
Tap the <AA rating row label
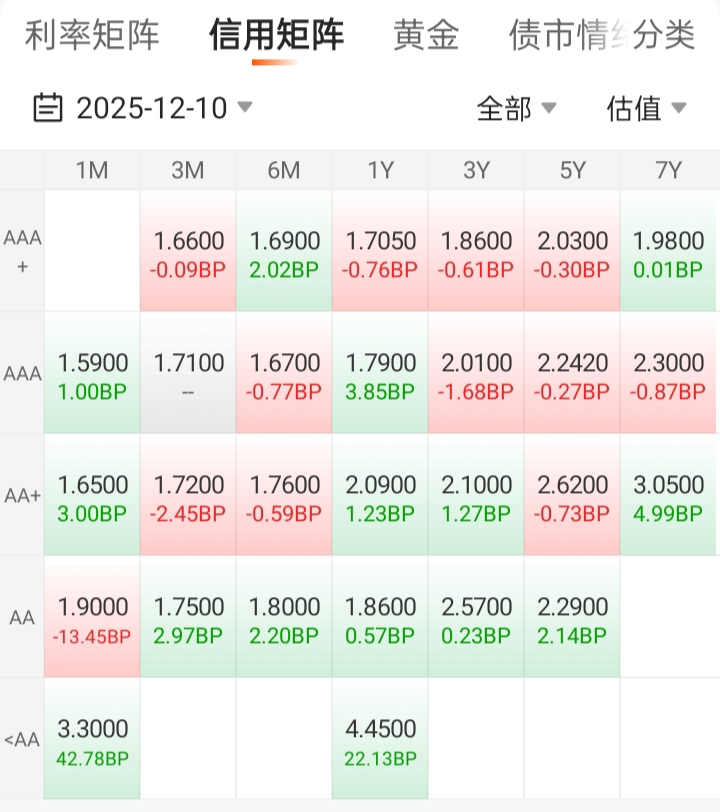pyautogui.click(x=22, y=739)
